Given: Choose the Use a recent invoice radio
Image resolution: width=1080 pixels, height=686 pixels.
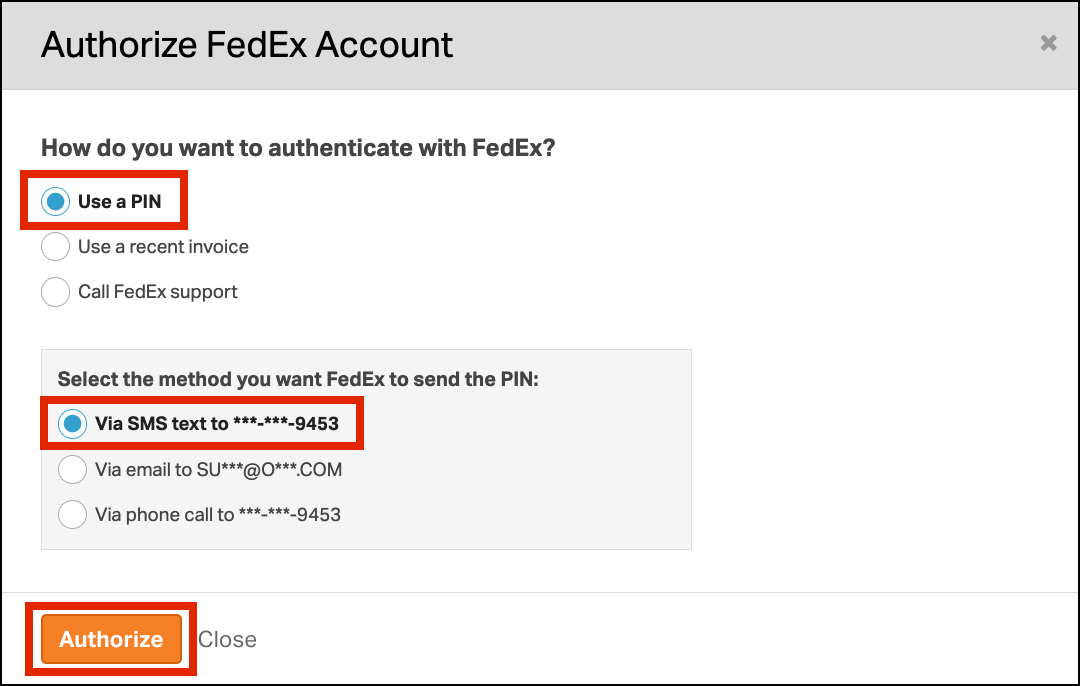Looking at the screenshot, I should [55, 247].
